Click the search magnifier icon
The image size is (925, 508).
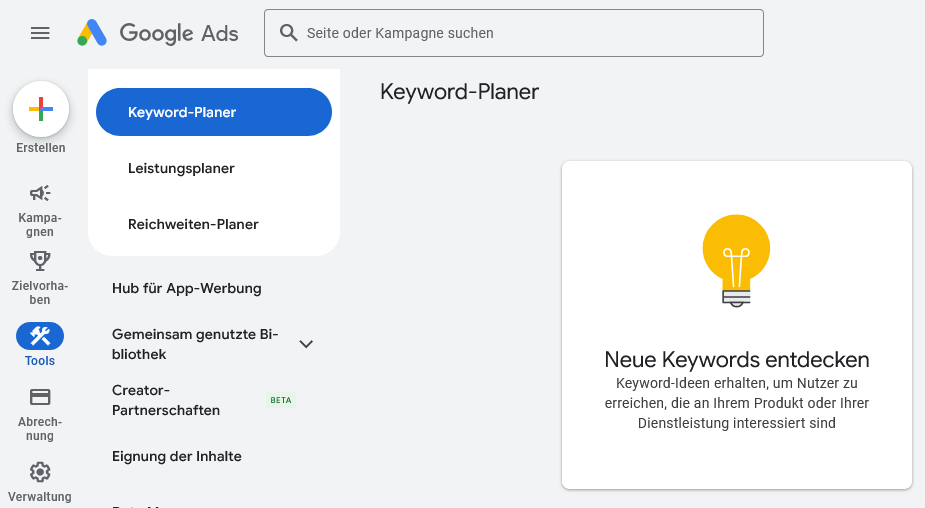[x=289, y=33]
